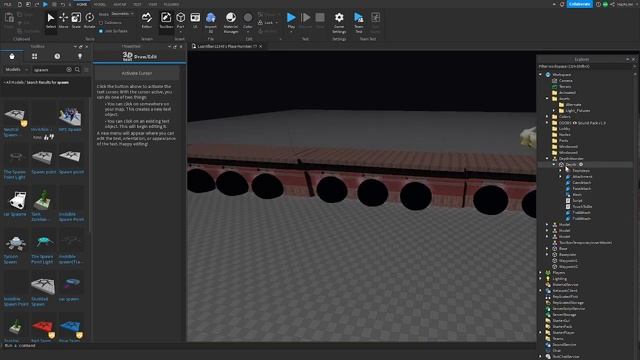Select ReplicatedStorage in Explorer
Viewport: 640px width, 360px height.
(568, 302)
